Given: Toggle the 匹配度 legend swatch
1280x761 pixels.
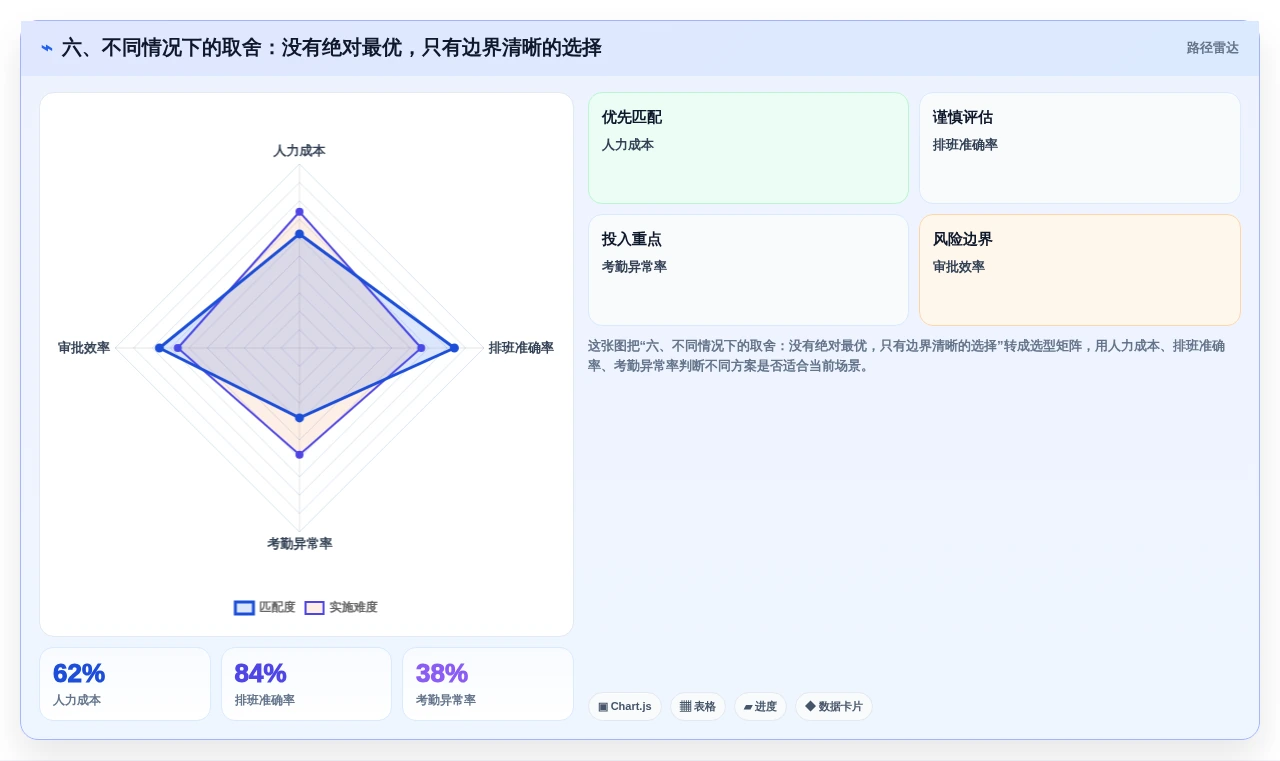Looking at the screenshot, I should pyautogui.click(x=244, y=608).
